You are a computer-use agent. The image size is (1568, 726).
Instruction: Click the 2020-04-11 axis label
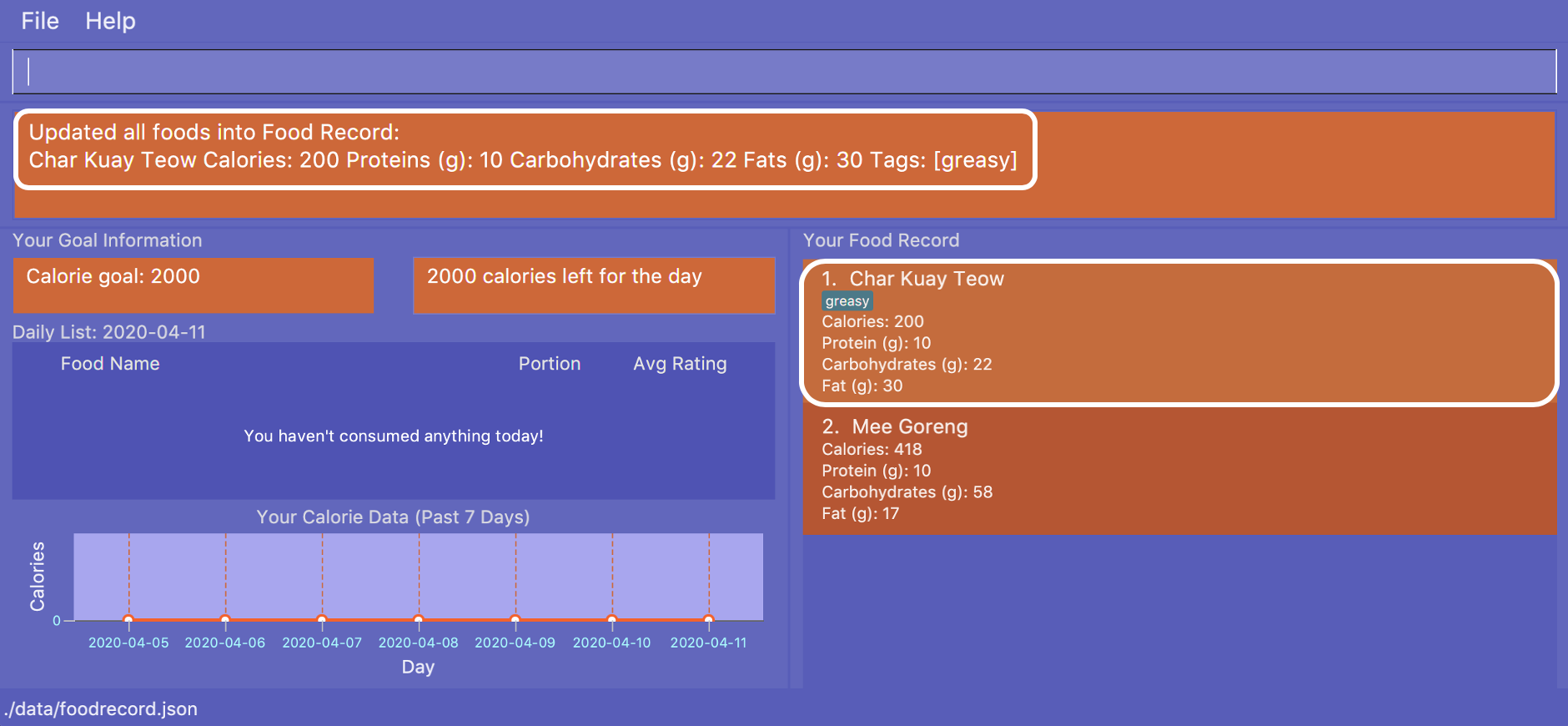point(709,643)
